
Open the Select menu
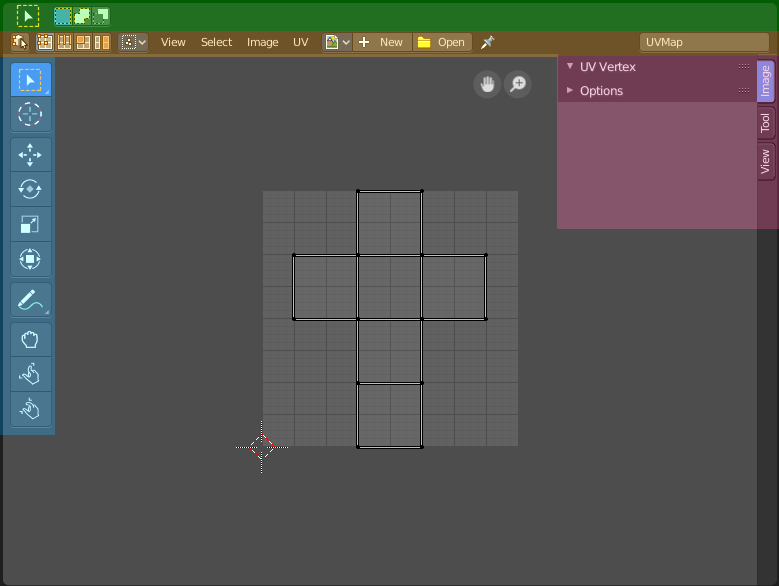click(x=216, y=42)
